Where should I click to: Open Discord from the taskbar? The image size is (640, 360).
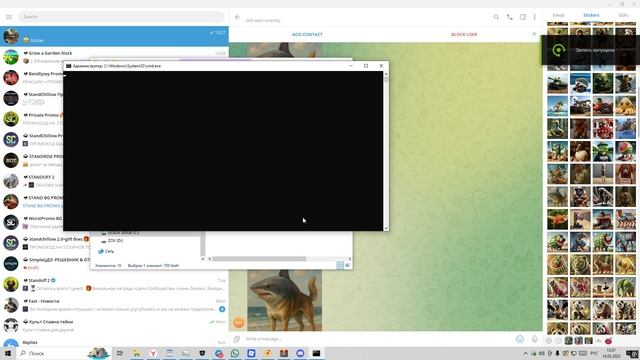tap(300, 353)
